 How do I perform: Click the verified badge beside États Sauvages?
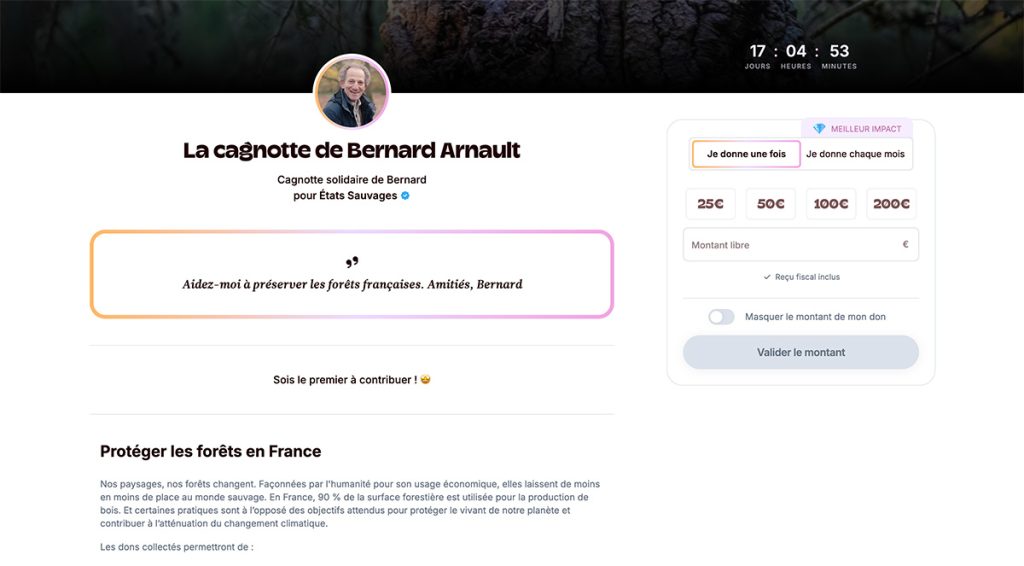pyautogui.click(x=405, y=196)
